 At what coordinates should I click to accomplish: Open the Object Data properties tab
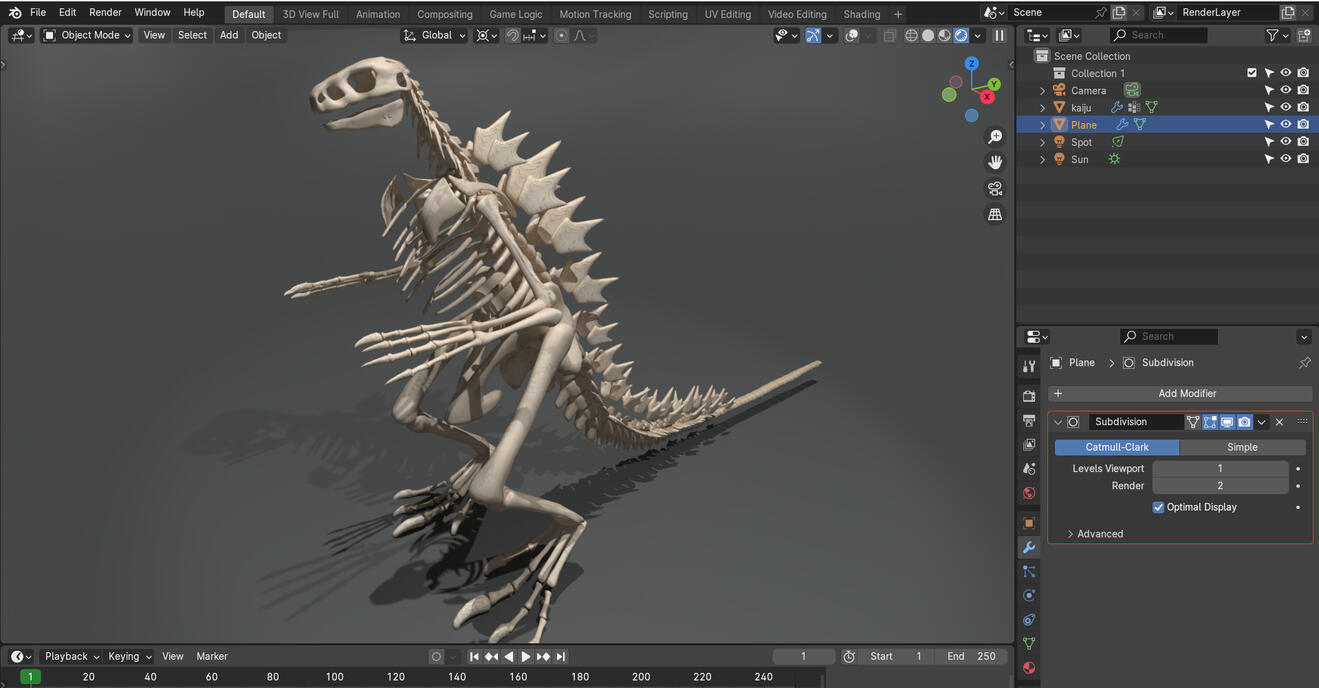click(1029, 644)
